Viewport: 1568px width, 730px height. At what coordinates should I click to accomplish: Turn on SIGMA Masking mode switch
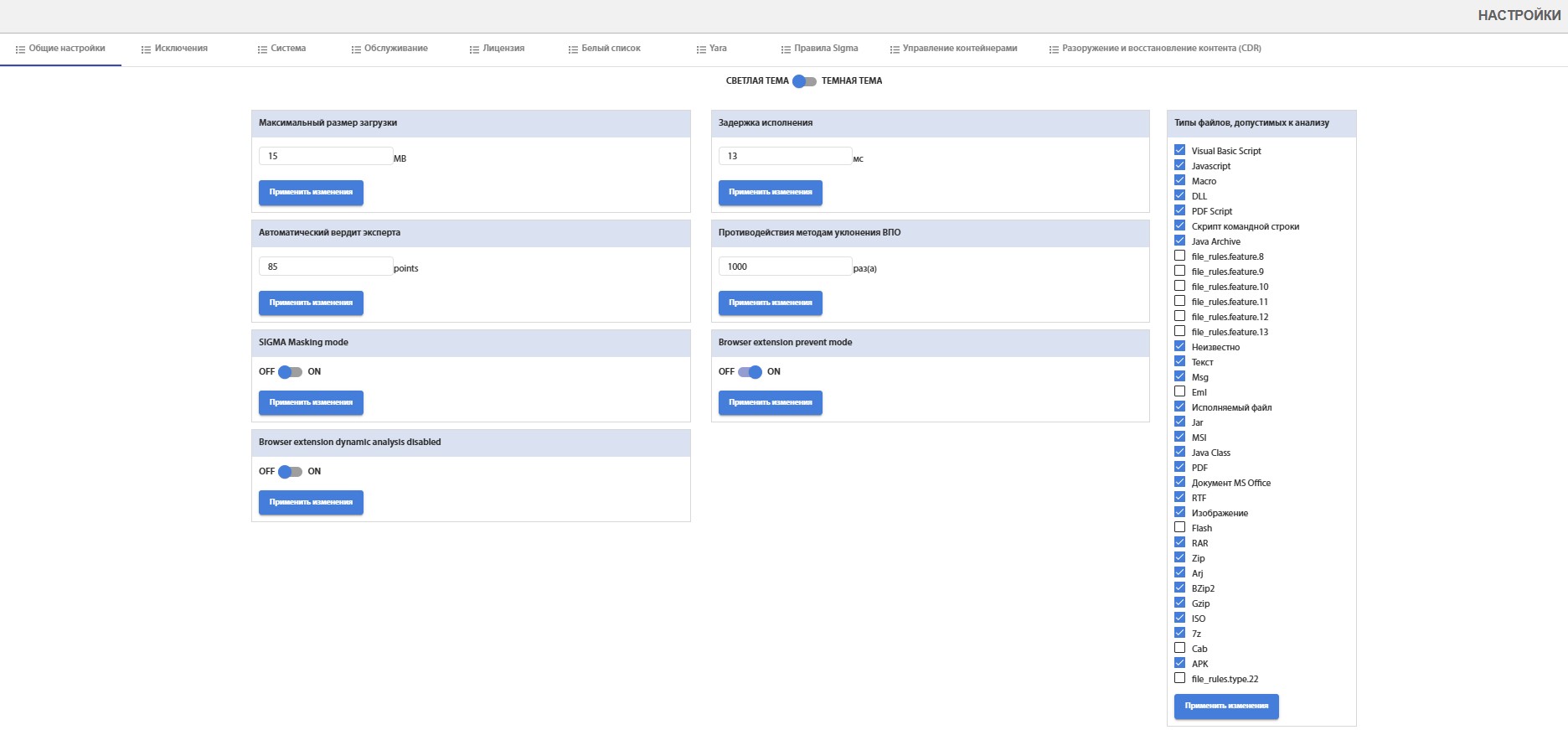290,372
